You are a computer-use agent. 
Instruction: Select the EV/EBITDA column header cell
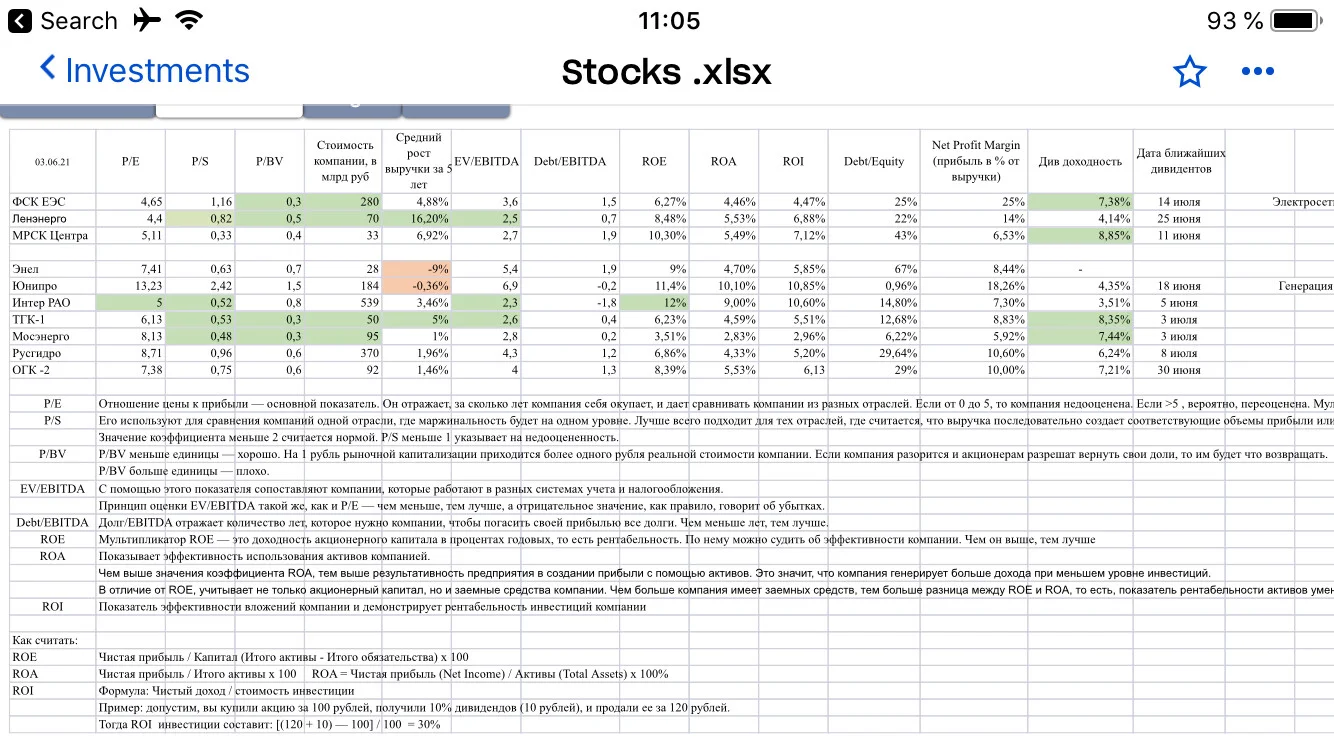pyautogui.click(x=487, y=161)
